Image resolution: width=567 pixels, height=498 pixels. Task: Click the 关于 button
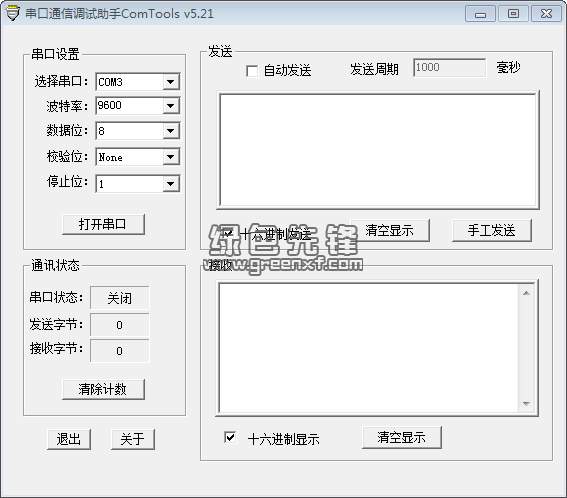[133, 439]
